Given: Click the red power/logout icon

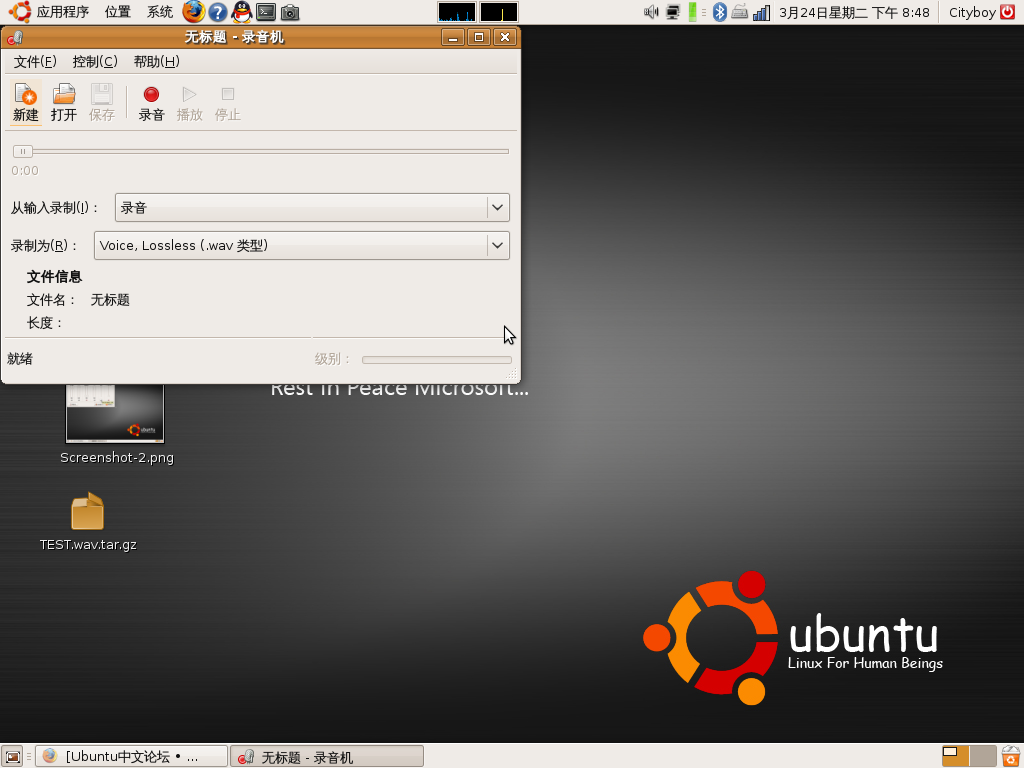Looking at the screenshot, I should pyautogui.click(x=1008, y=12).
